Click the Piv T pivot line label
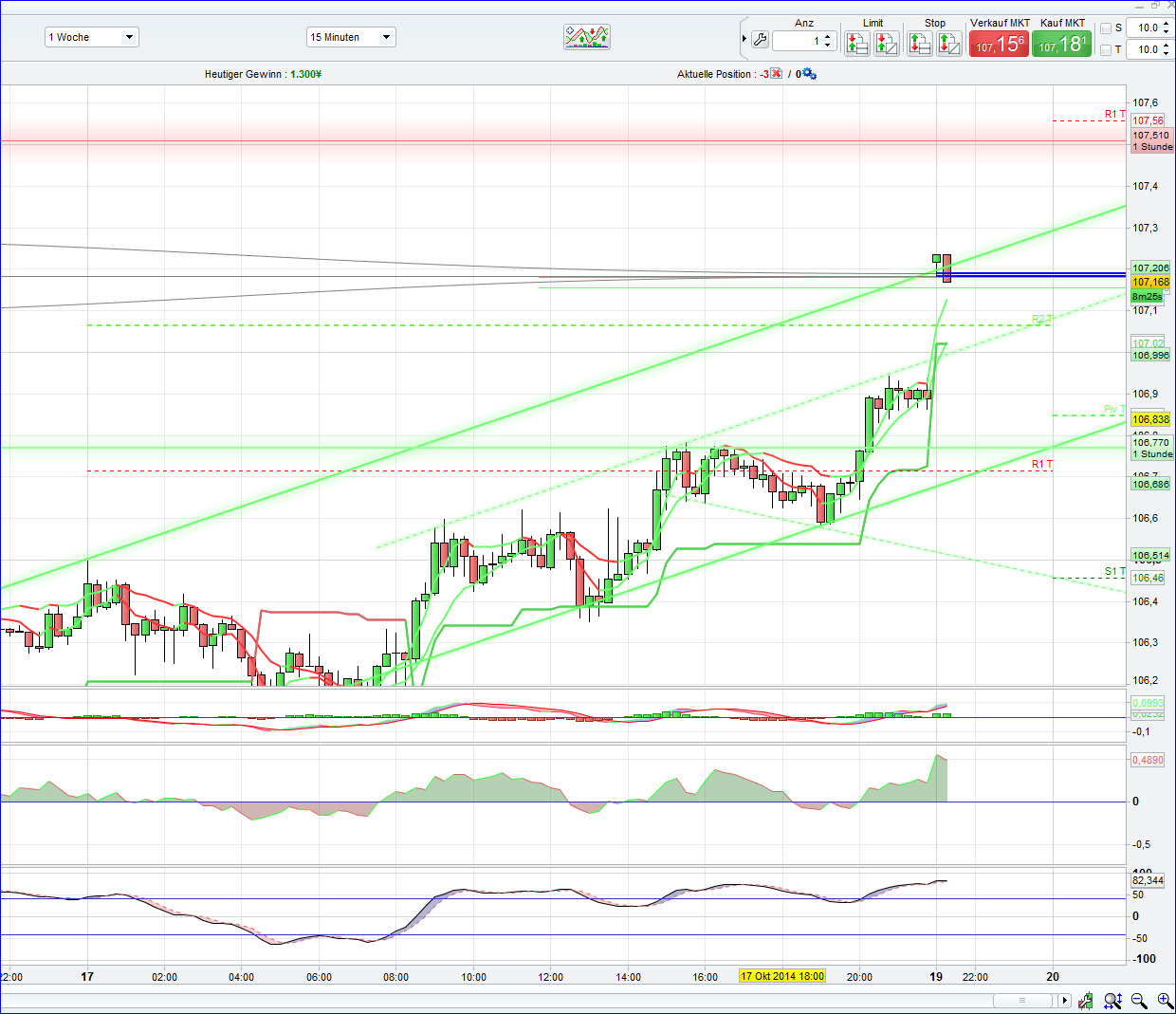The image size is (1176, 1014). [x=1114, y=410]
